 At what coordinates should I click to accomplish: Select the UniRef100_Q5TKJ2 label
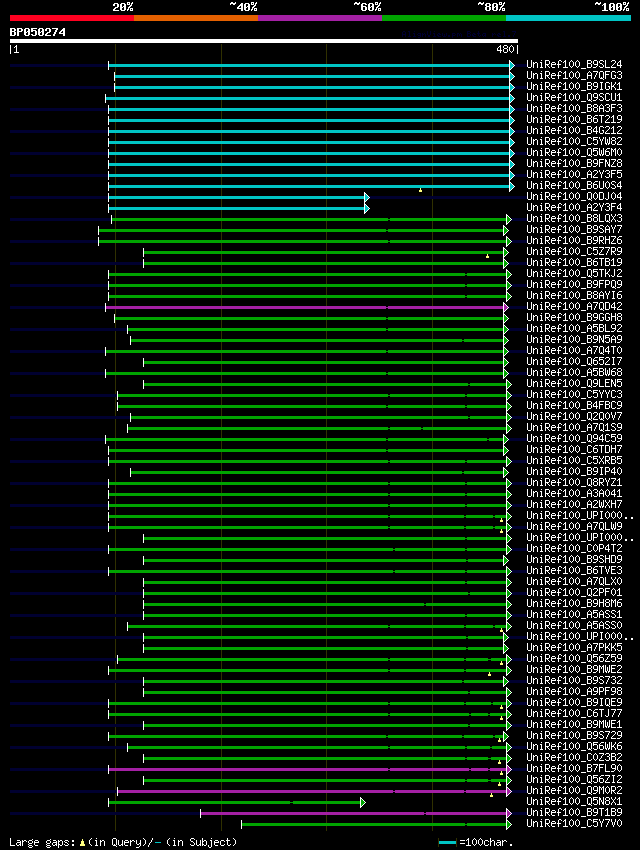(574, 273)
